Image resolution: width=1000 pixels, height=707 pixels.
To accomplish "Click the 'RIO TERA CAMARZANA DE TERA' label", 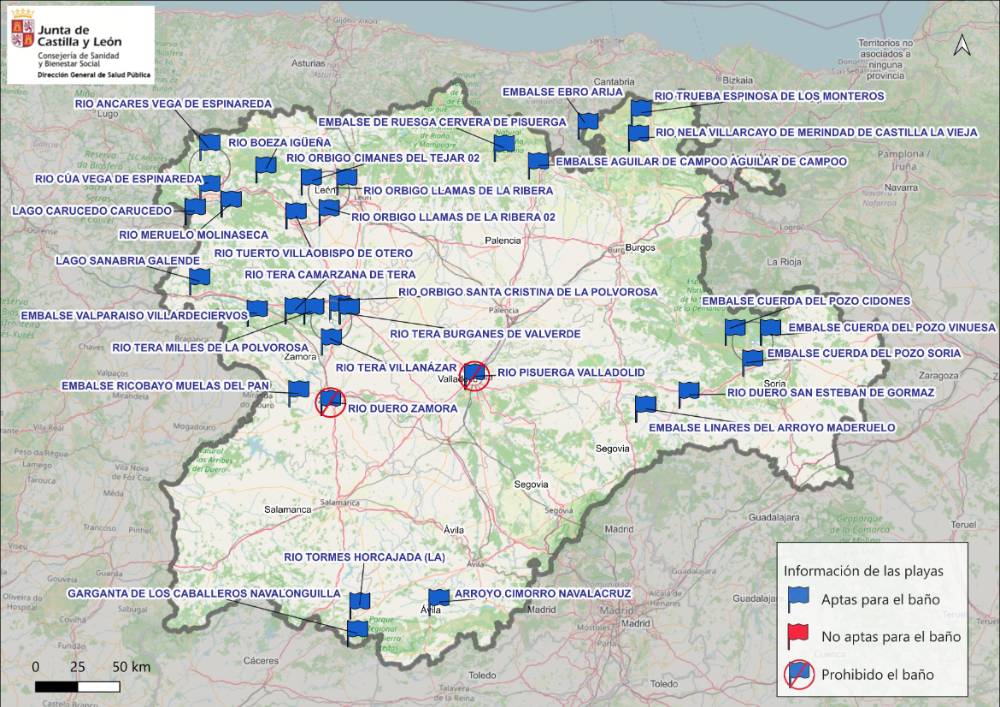I will (330, 275).
